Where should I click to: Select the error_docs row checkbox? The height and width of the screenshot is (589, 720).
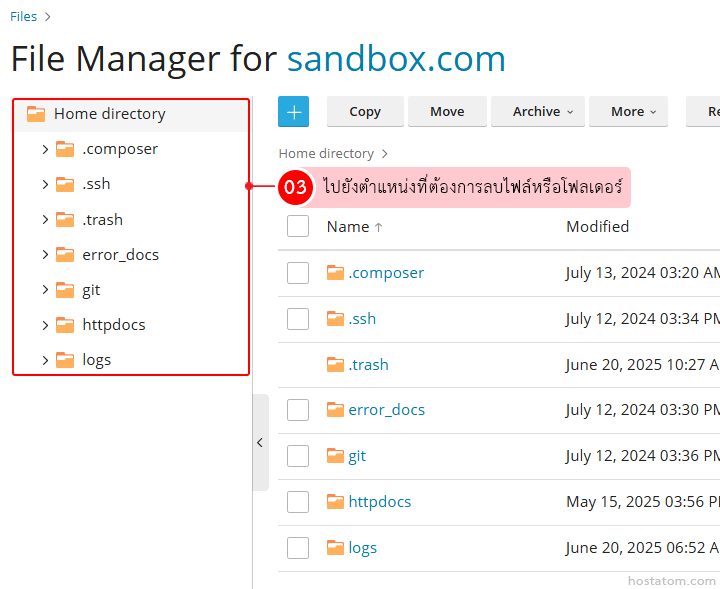[298, 410]
